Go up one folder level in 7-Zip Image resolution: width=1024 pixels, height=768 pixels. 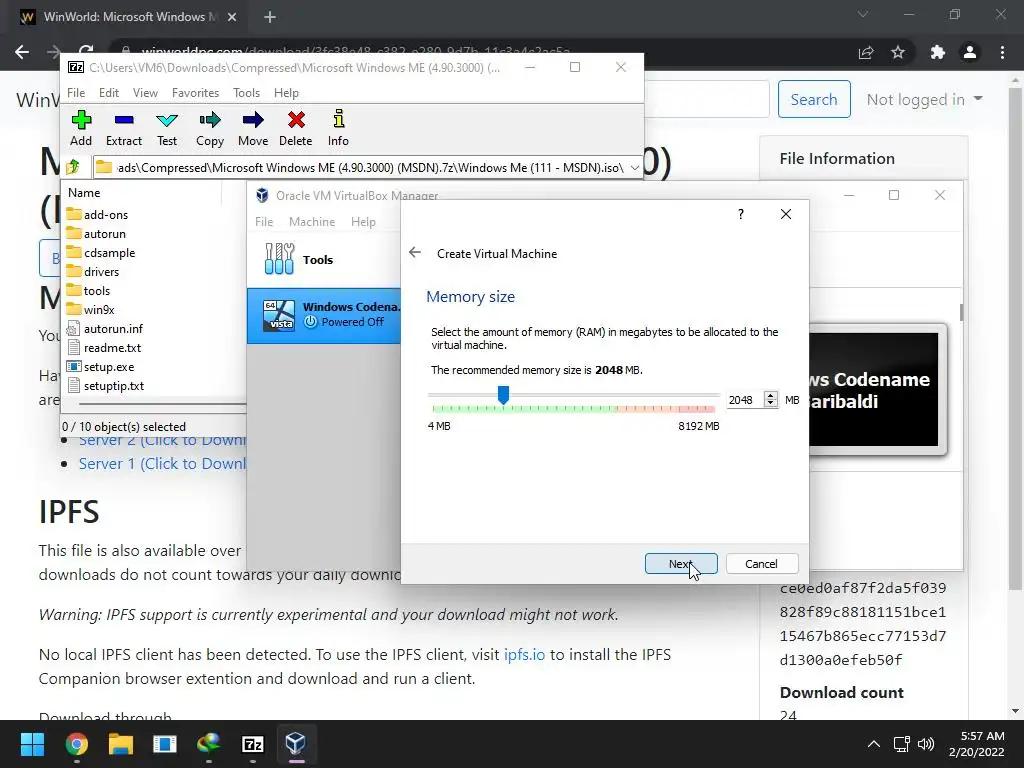[73, 167]
